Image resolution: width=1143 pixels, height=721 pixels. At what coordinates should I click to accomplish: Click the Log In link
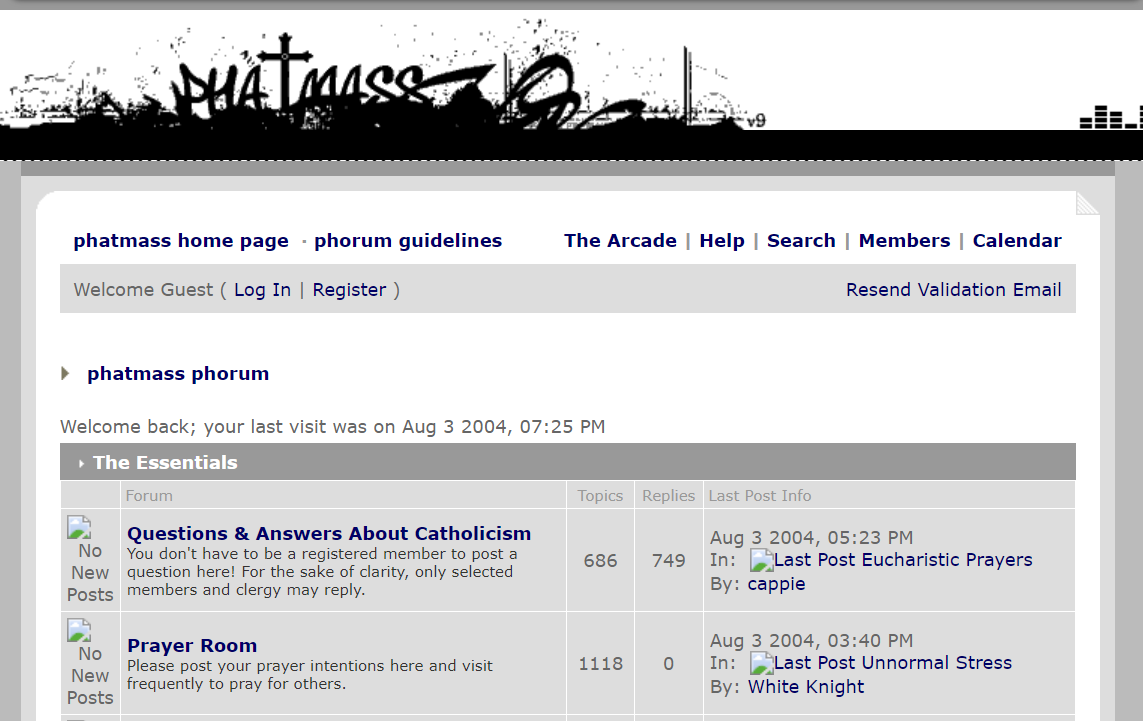pyautogui.click(x=262, y=290)
